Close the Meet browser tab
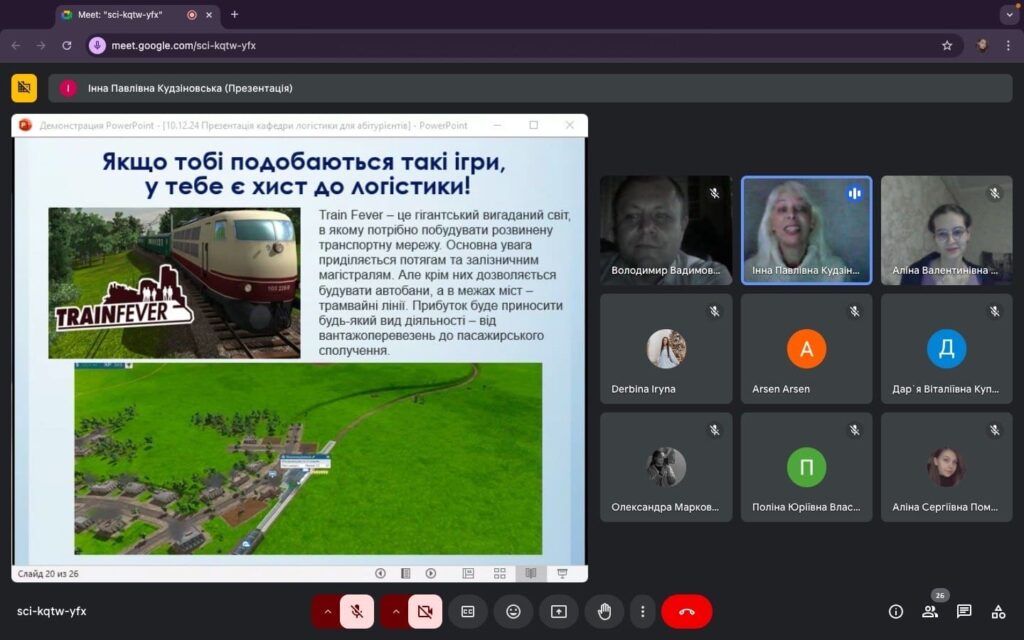The width and height of the screenshot is (1024, 640). 209,14
